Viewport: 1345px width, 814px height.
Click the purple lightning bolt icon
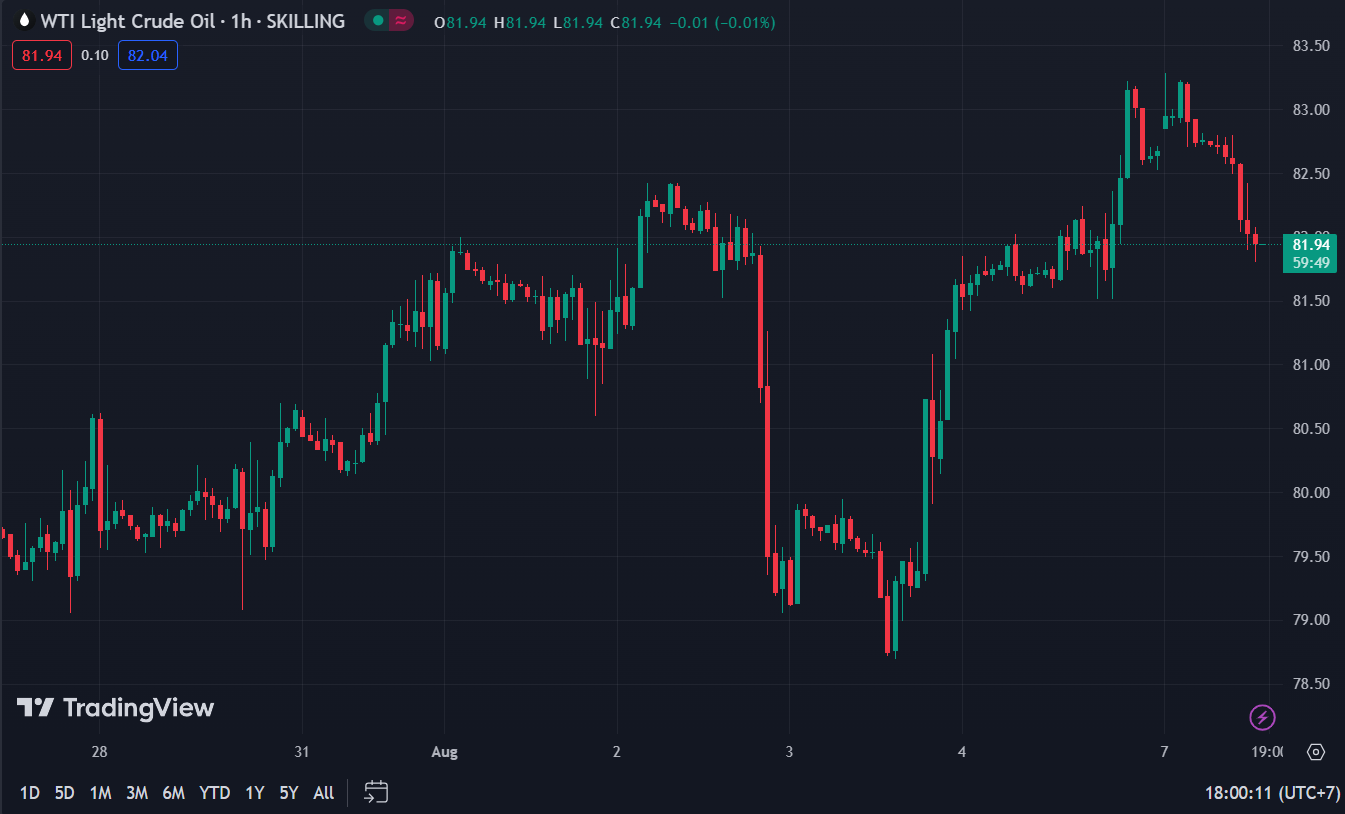(x=1262, y=716)
